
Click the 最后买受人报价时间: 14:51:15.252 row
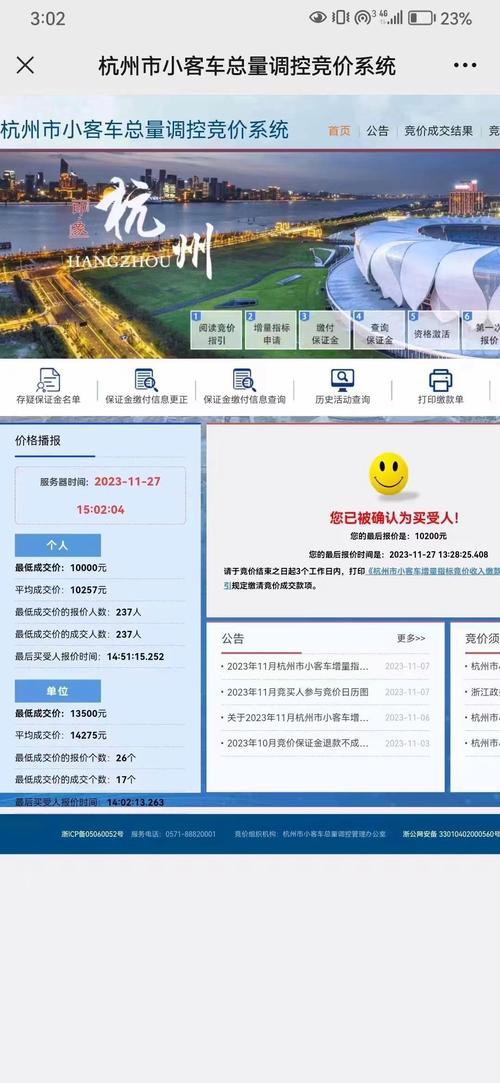point(100,657)
